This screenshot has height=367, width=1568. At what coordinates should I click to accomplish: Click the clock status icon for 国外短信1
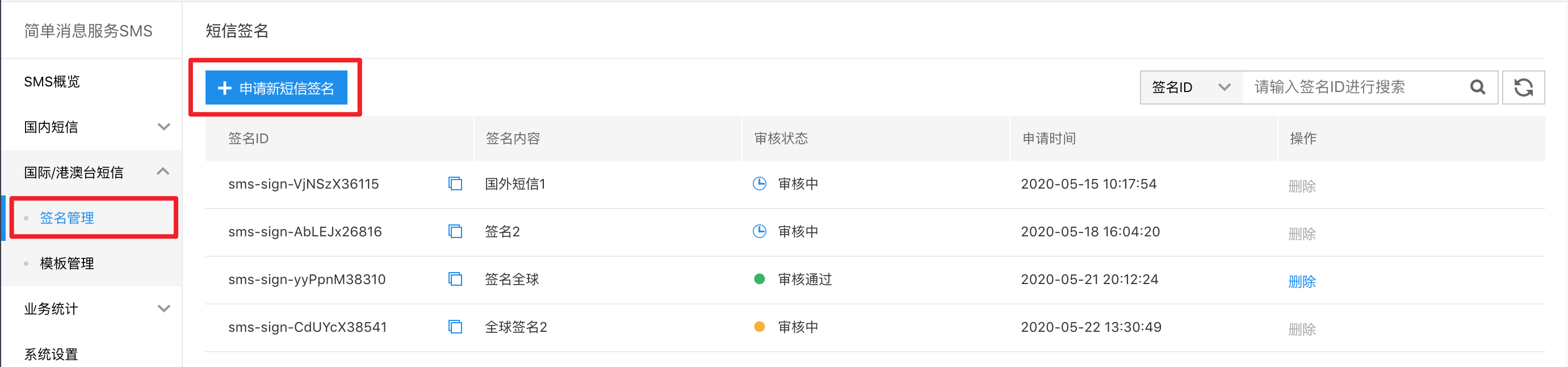point(759,183)
